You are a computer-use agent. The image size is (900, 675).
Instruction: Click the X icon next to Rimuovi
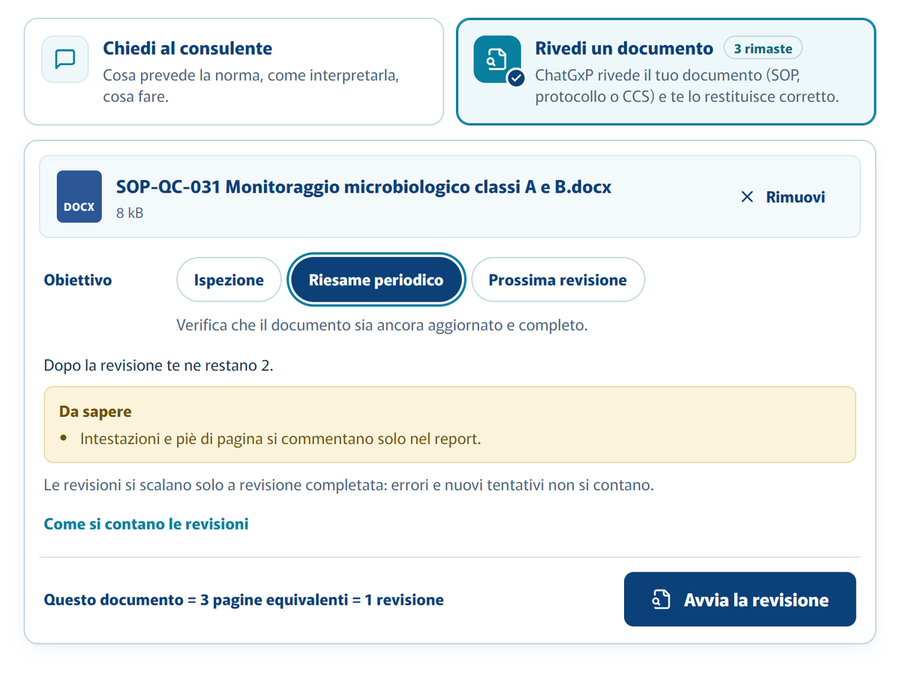tap(747, 197)
